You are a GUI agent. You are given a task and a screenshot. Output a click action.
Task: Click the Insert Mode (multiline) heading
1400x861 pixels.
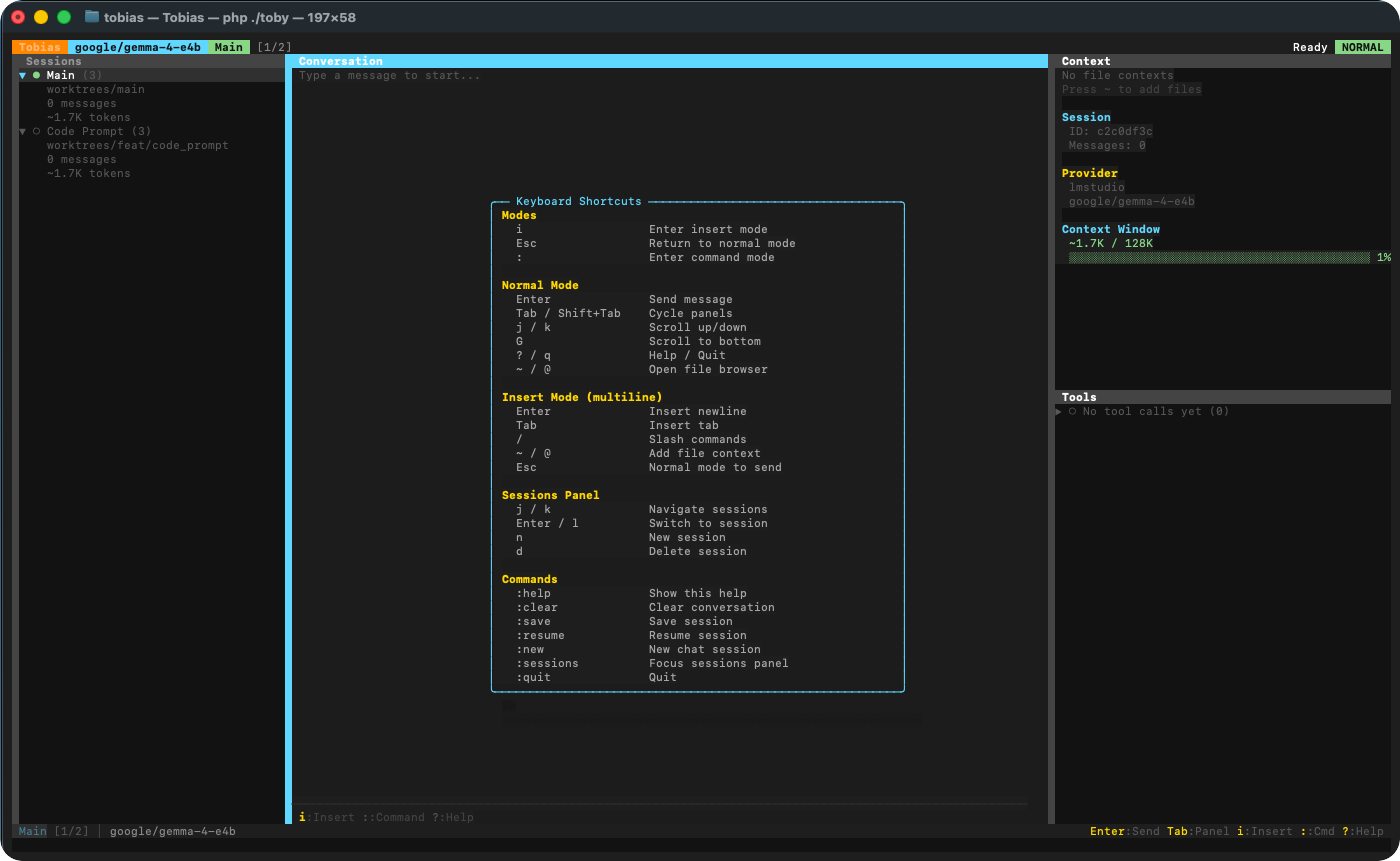582,397
